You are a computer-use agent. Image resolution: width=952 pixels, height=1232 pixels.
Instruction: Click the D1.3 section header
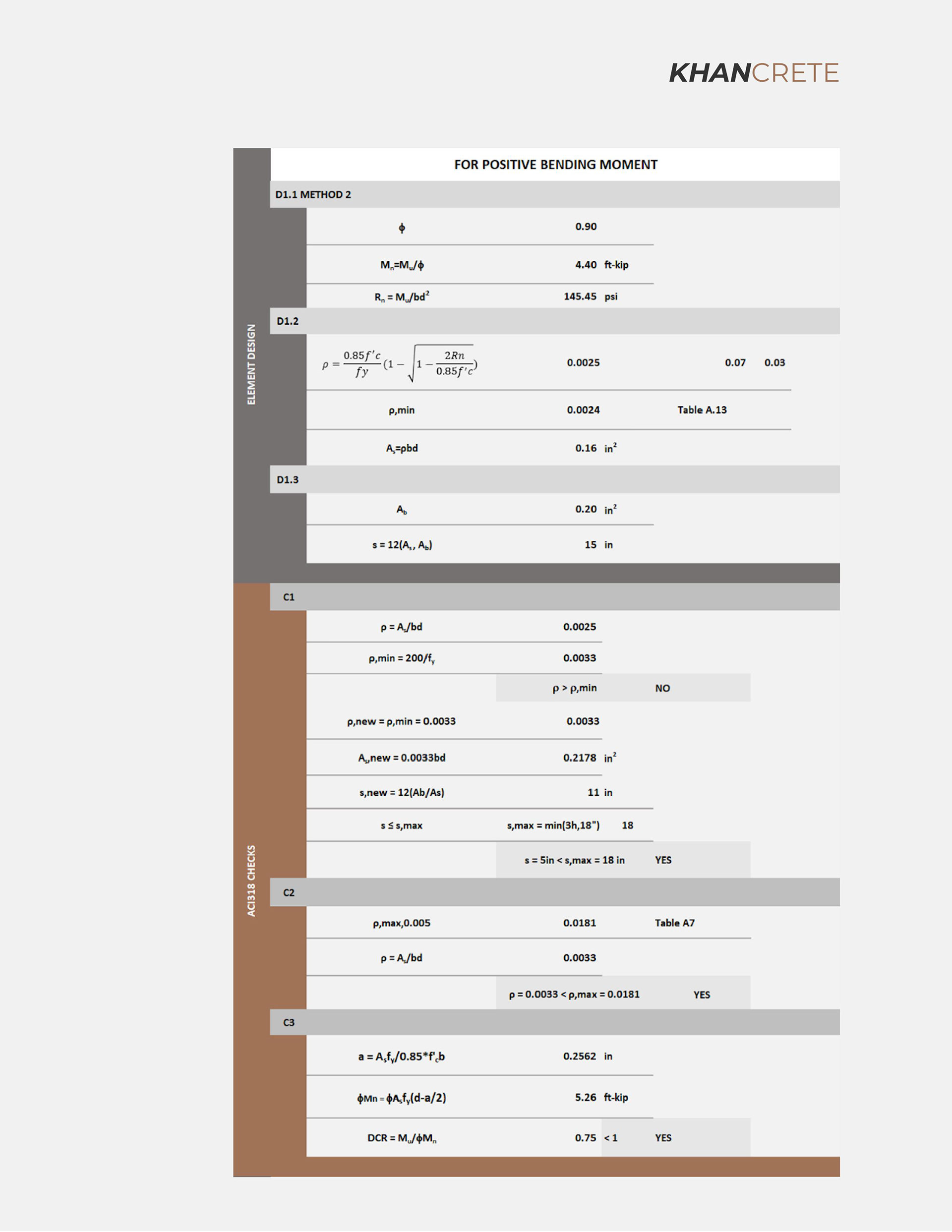click(x=288, y=479)
